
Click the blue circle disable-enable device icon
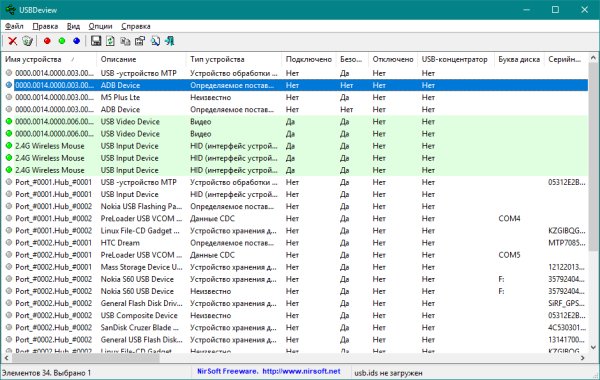pos(77,41)
